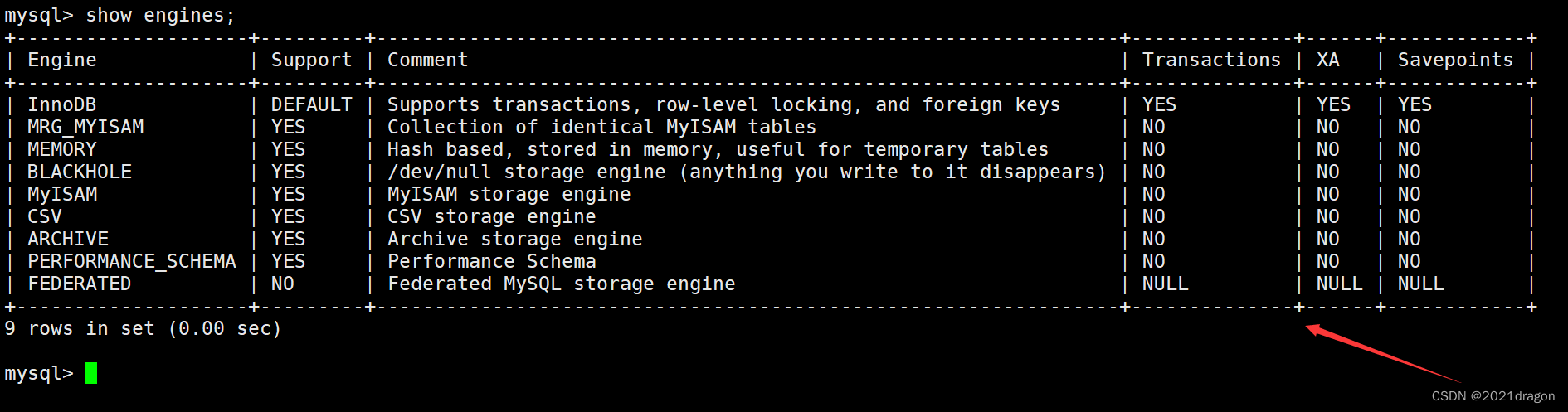This screenshot has height=412, width=1568.
Task: Click the /dev/null storage engine comment
Action: (746, 172)
